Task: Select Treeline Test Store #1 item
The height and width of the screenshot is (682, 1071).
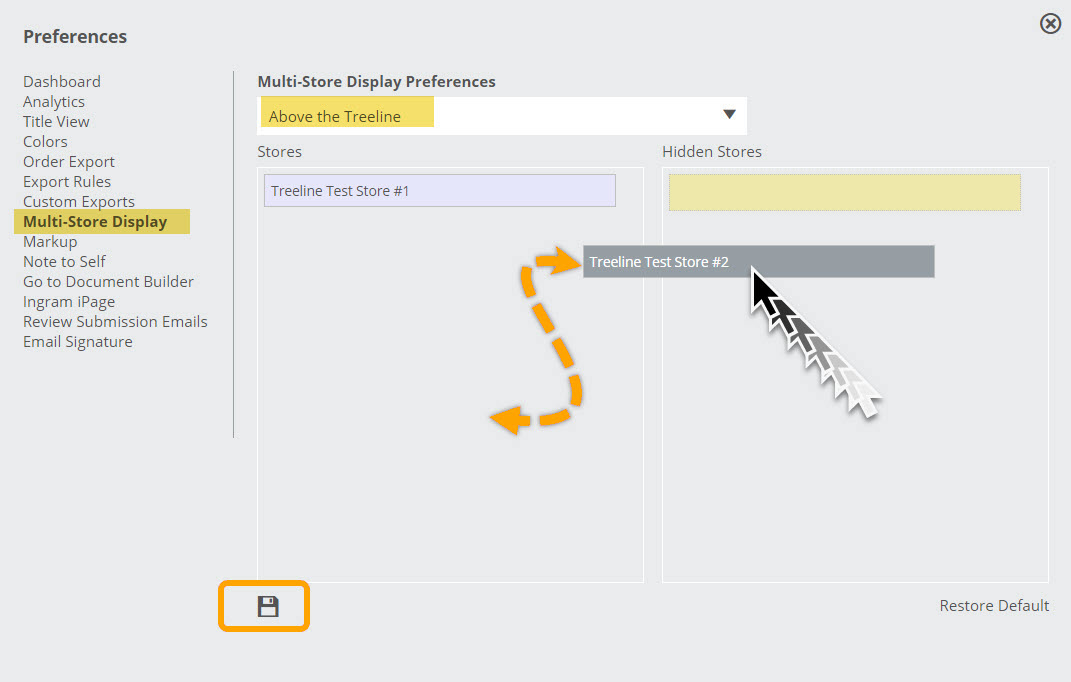Action: click(440, 191)
